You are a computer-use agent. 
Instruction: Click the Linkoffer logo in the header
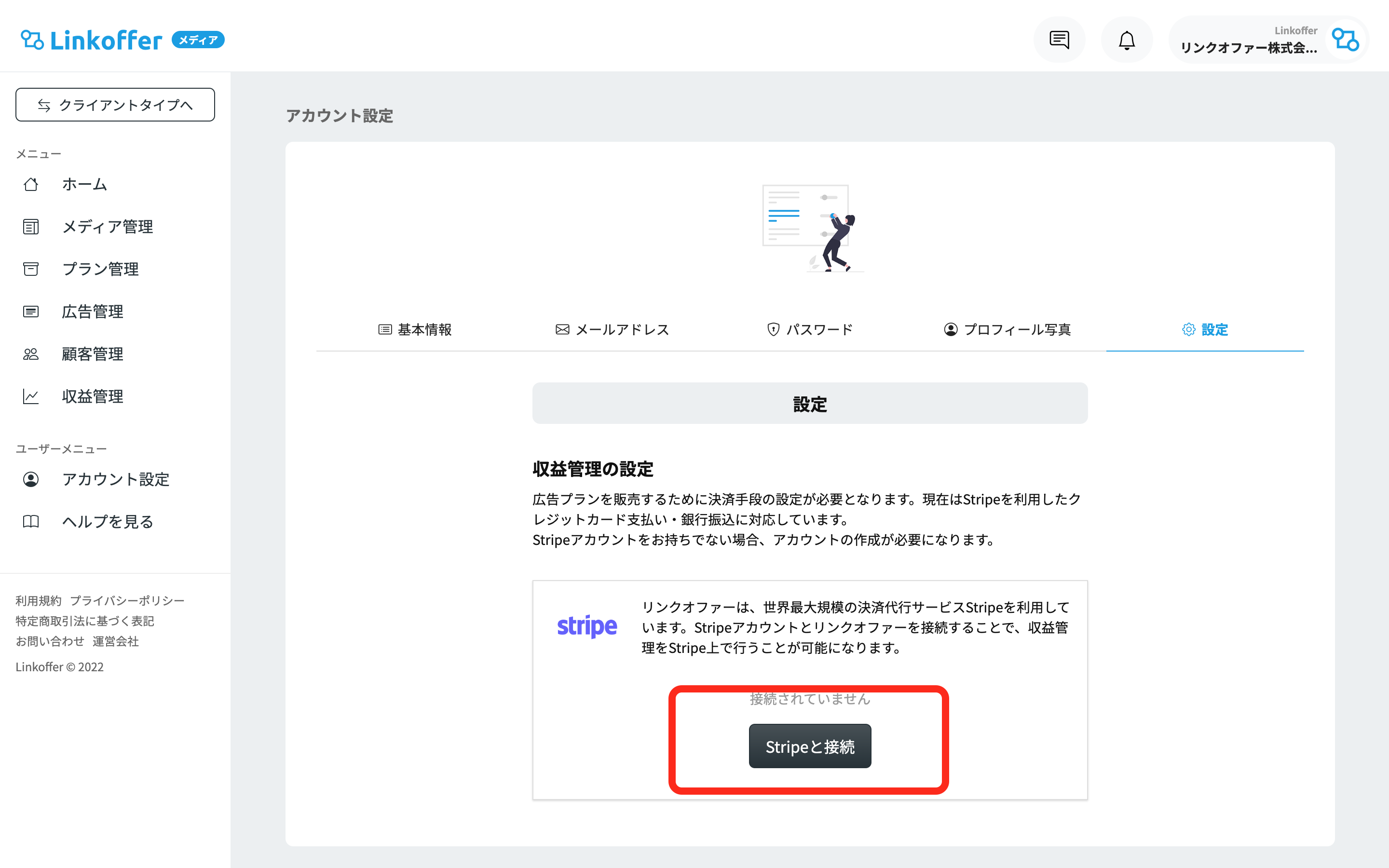coord(92,40)
